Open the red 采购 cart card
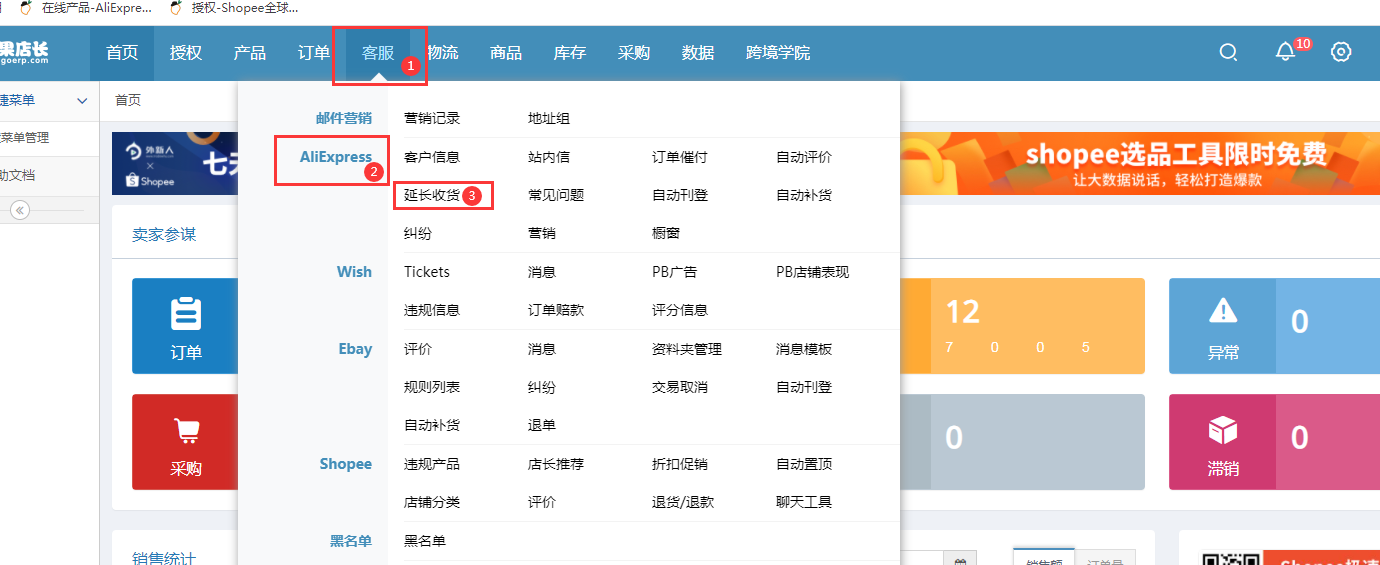The width and height of the screenshot is (1380, 565). click(x=186, y=442)
